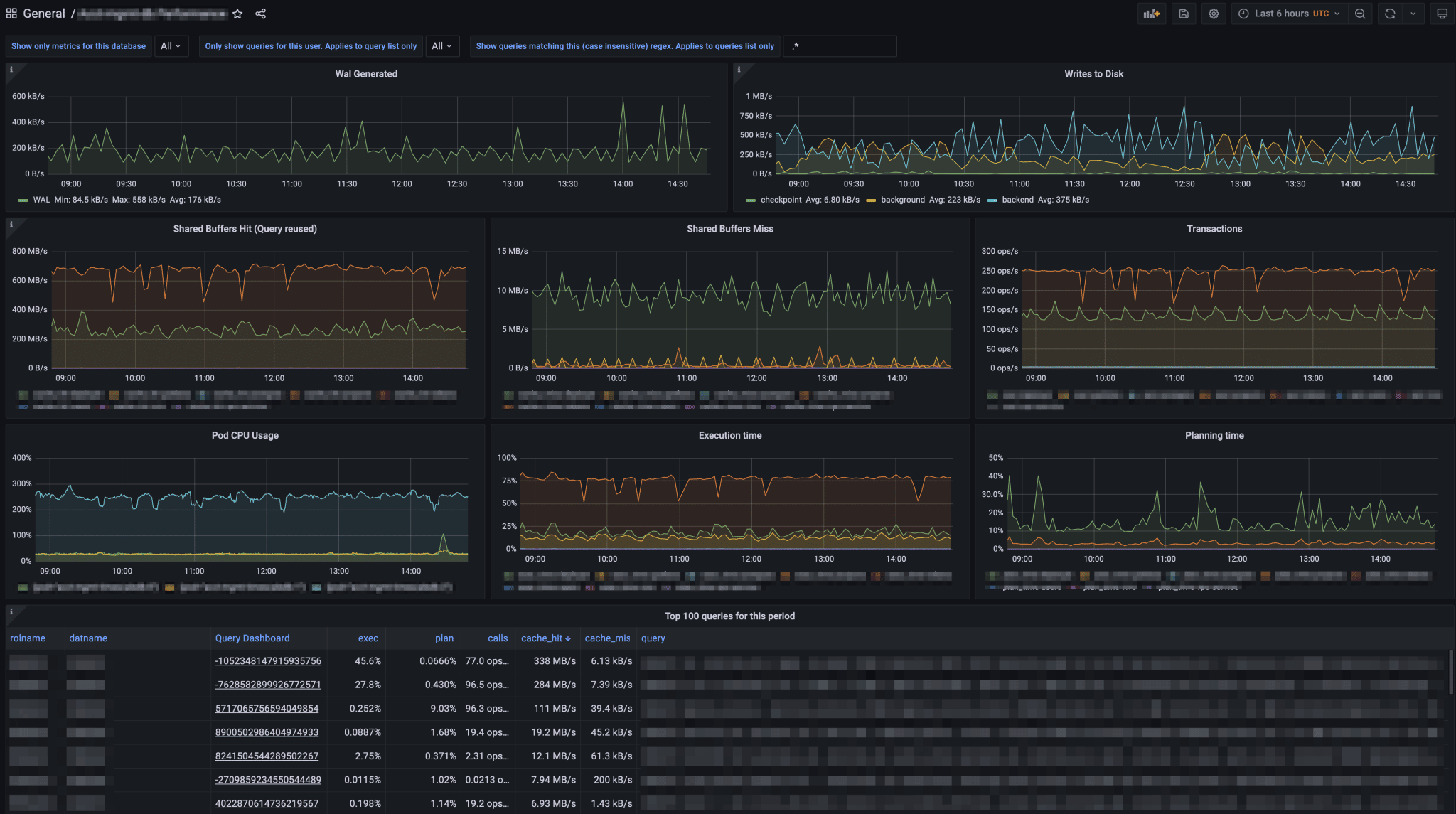Open the dashboard settings gear icon
Screen dimensions: 1456x814
1213,13
